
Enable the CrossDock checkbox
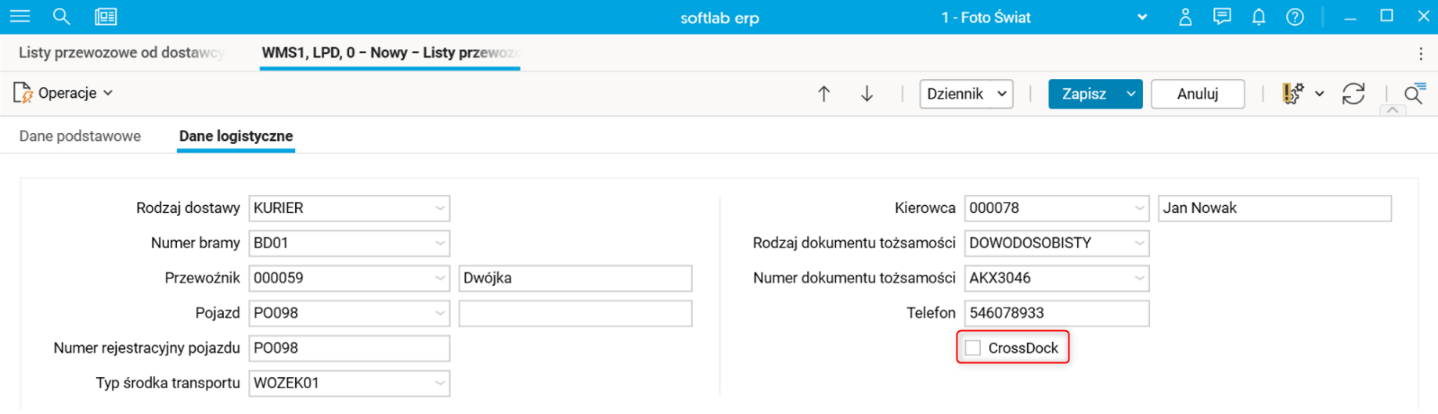coord(973,348)
